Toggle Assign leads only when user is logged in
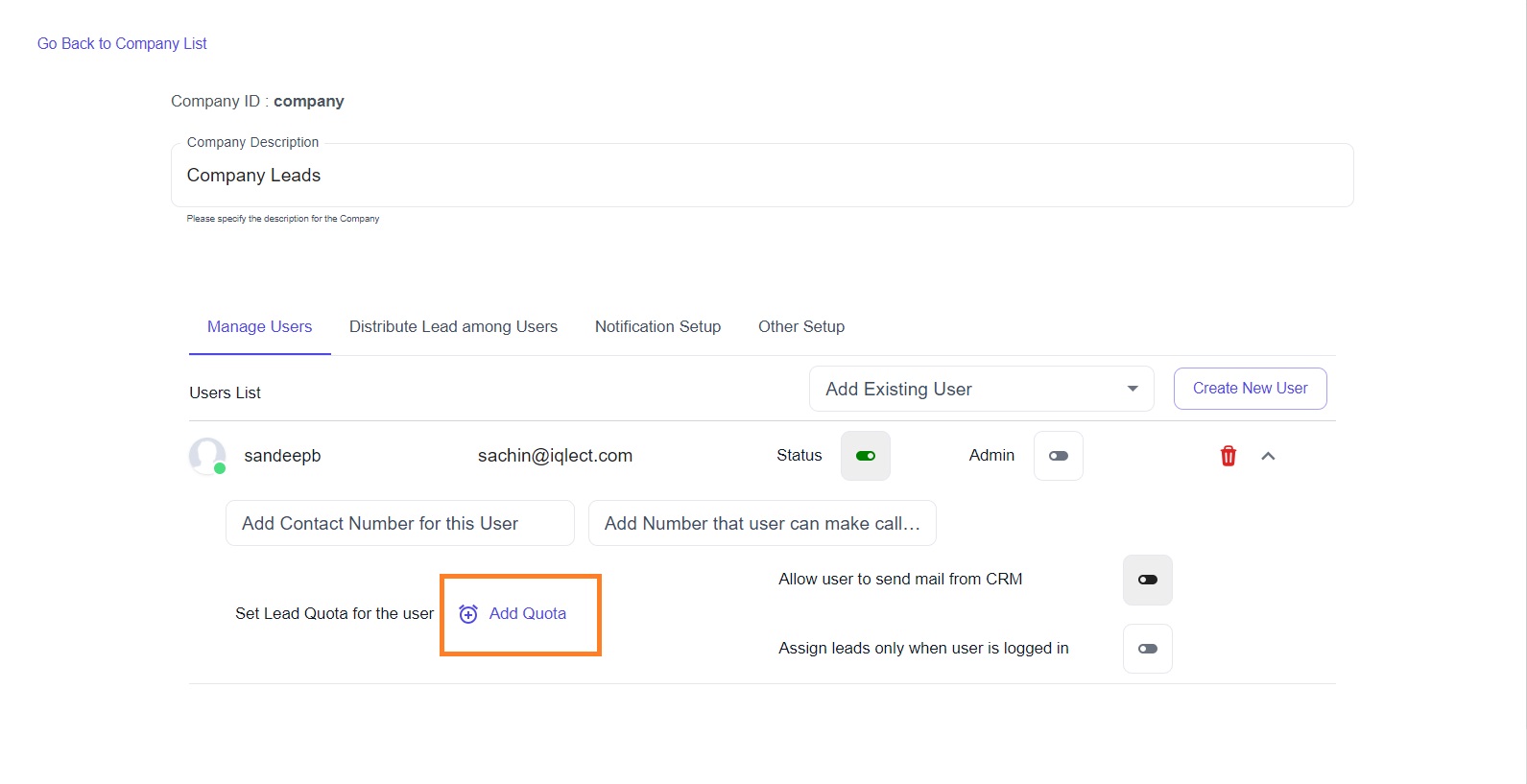 [x=1148, y=649]
